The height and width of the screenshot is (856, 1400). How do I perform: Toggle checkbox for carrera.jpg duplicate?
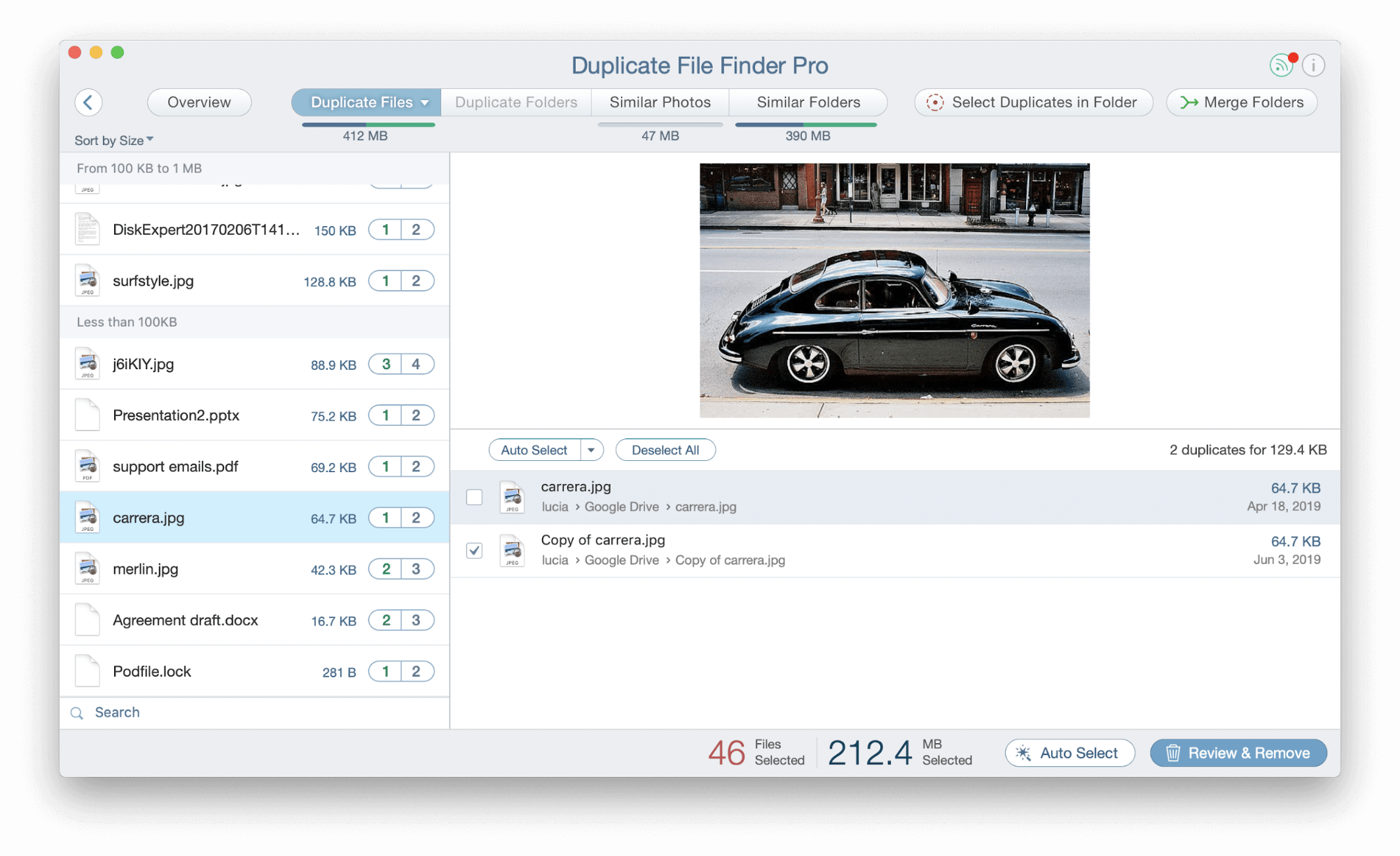(475, 496)
